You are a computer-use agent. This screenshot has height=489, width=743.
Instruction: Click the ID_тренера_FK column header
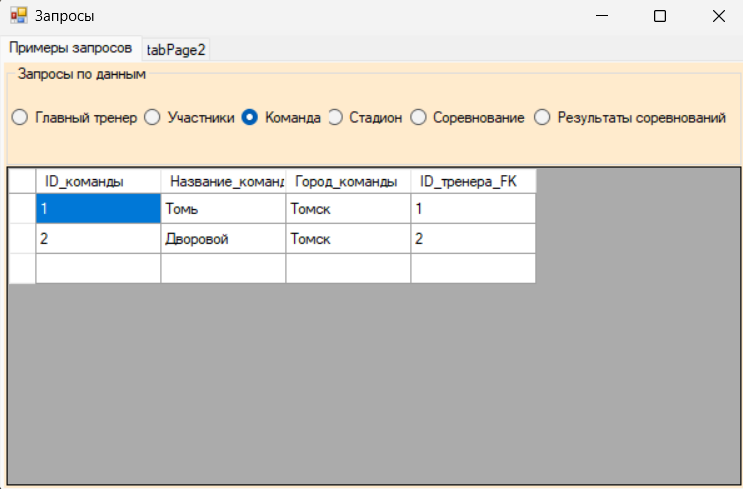coord(473,181)
